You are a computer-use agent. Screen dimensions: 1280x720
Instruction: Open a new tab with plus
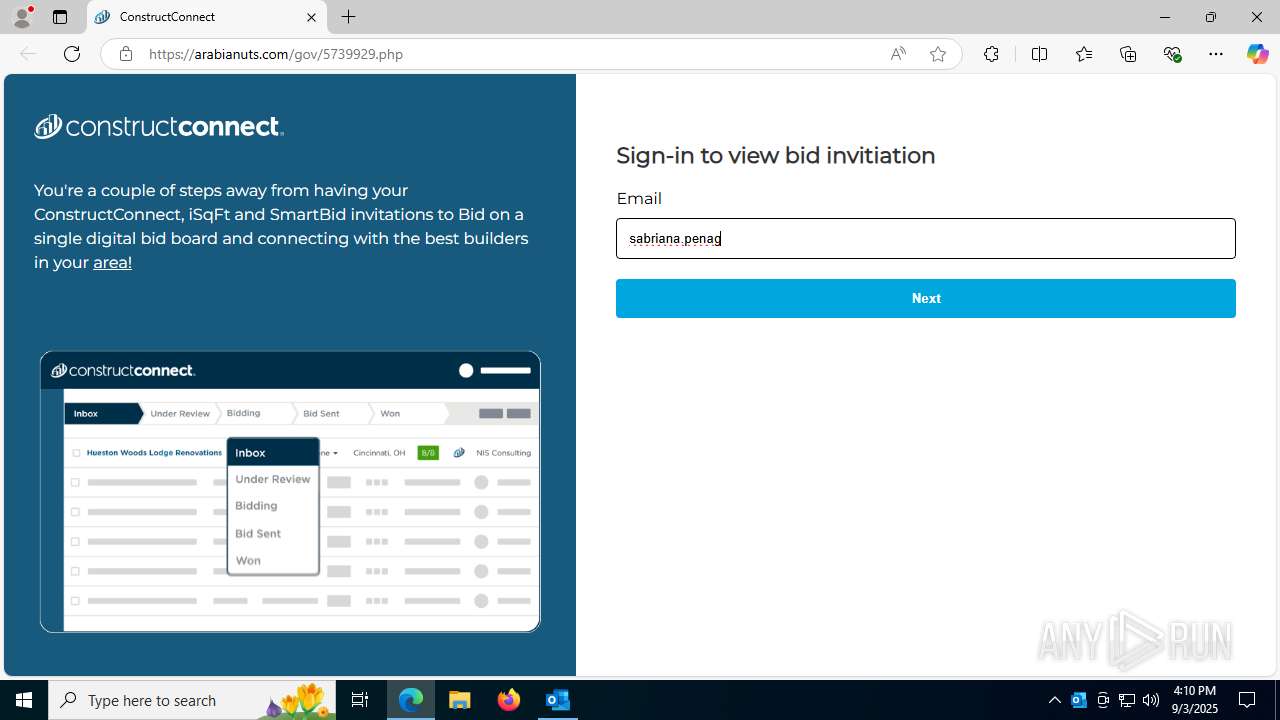click(348, 17)
